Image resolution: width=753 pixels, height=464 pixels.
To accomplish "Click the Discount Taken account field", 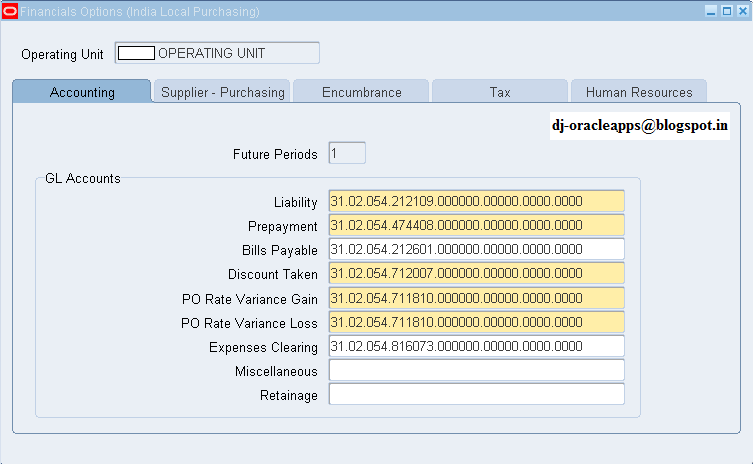I will (476, 273).
